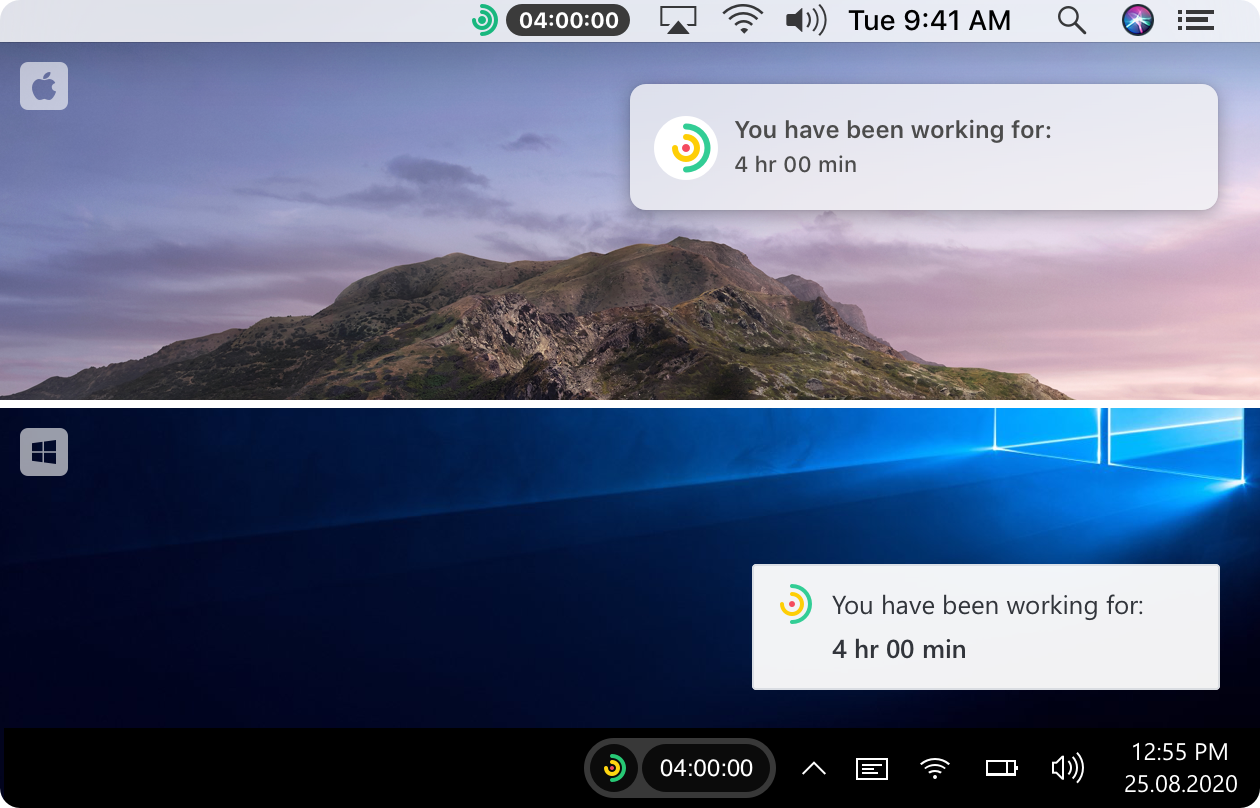
Task: Click the 04:00:00 timer in Windows taskbar
Action: click(706, 768)
